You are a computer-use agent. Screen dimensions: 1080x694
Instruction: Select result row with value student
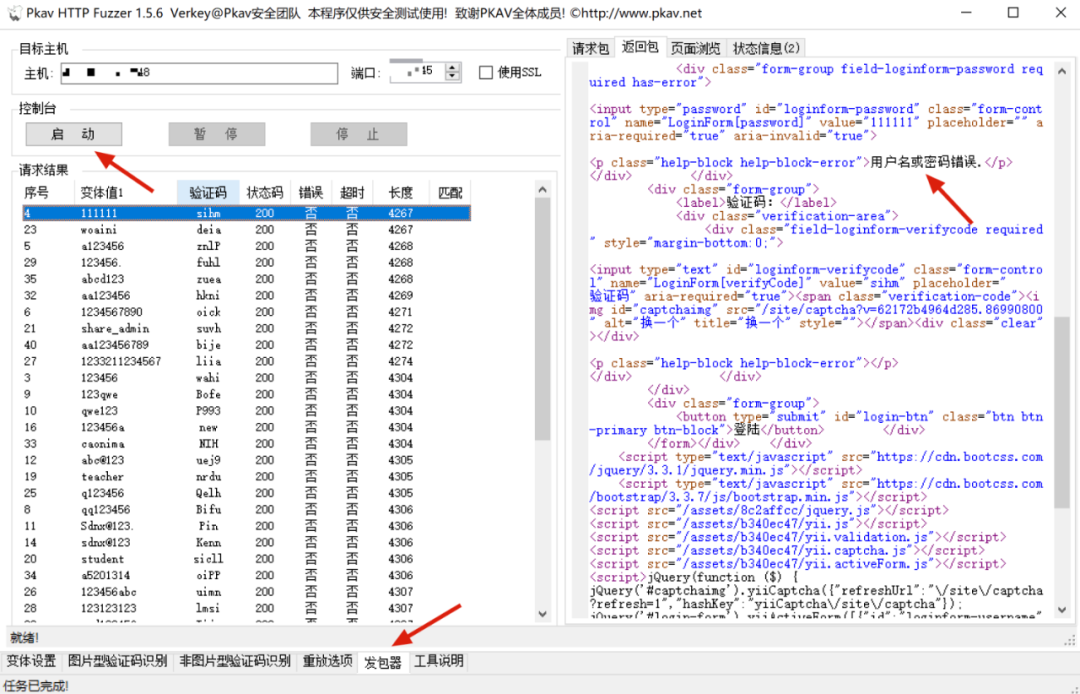click(247, 559)
